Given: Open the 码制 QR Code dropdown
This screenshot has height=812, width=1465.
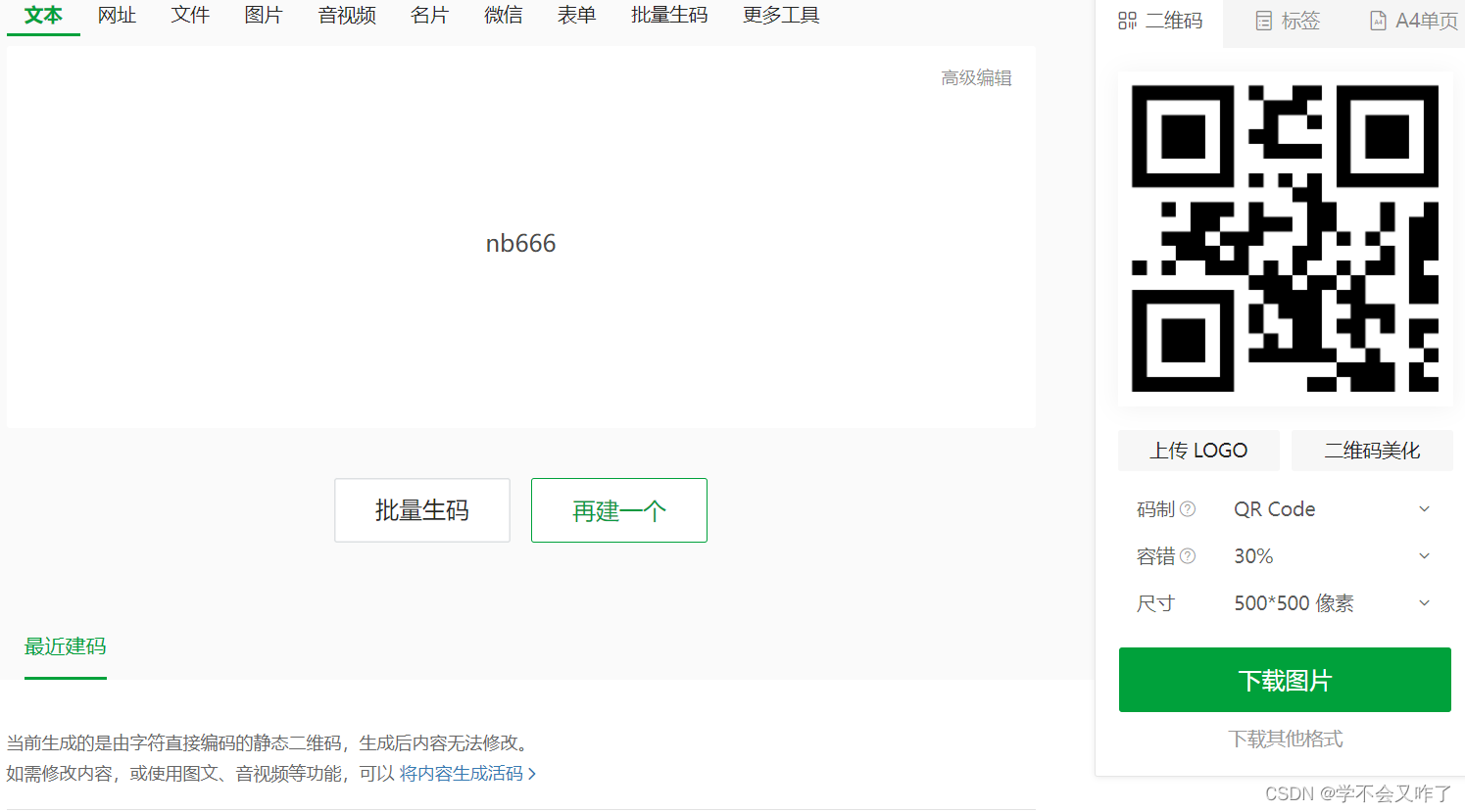Looking at the screenshot, I should click(x=1333, y=509).
